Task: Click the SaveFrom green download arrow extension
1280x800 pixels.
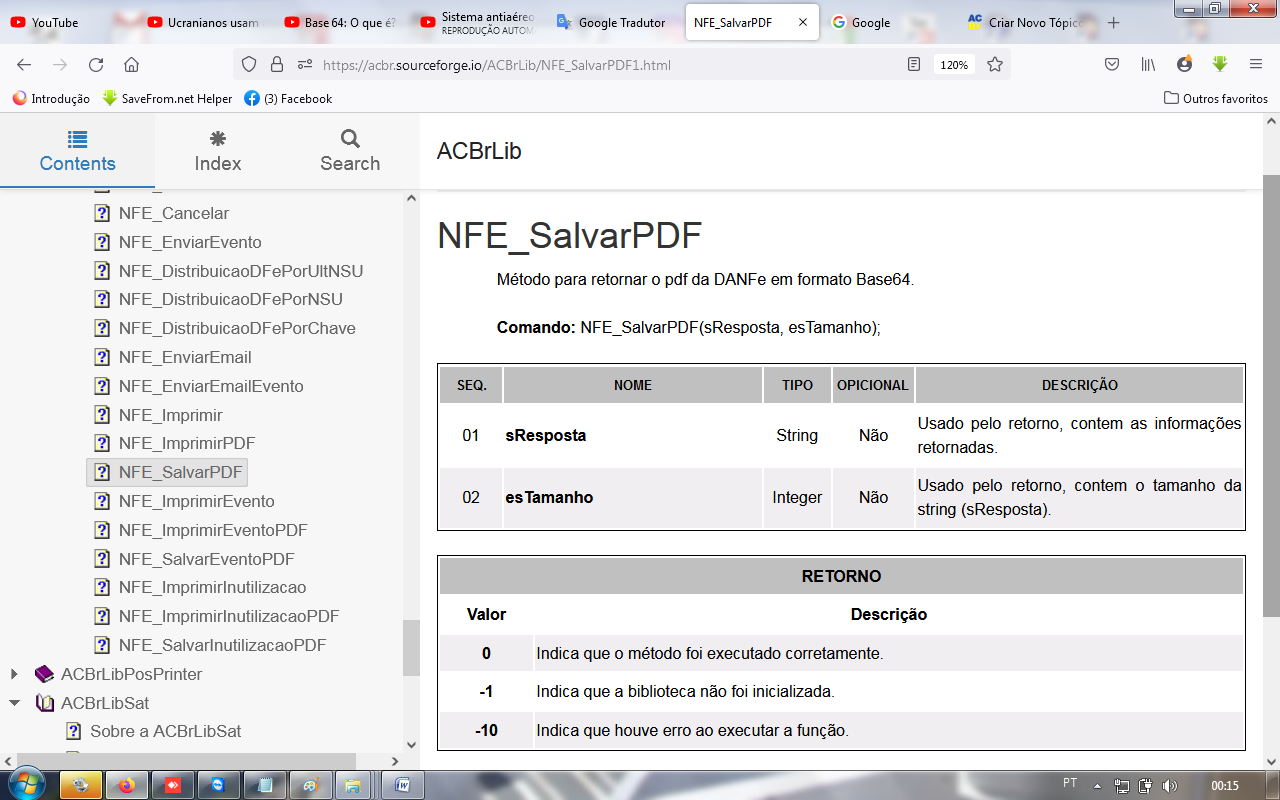Action: 1220,65
